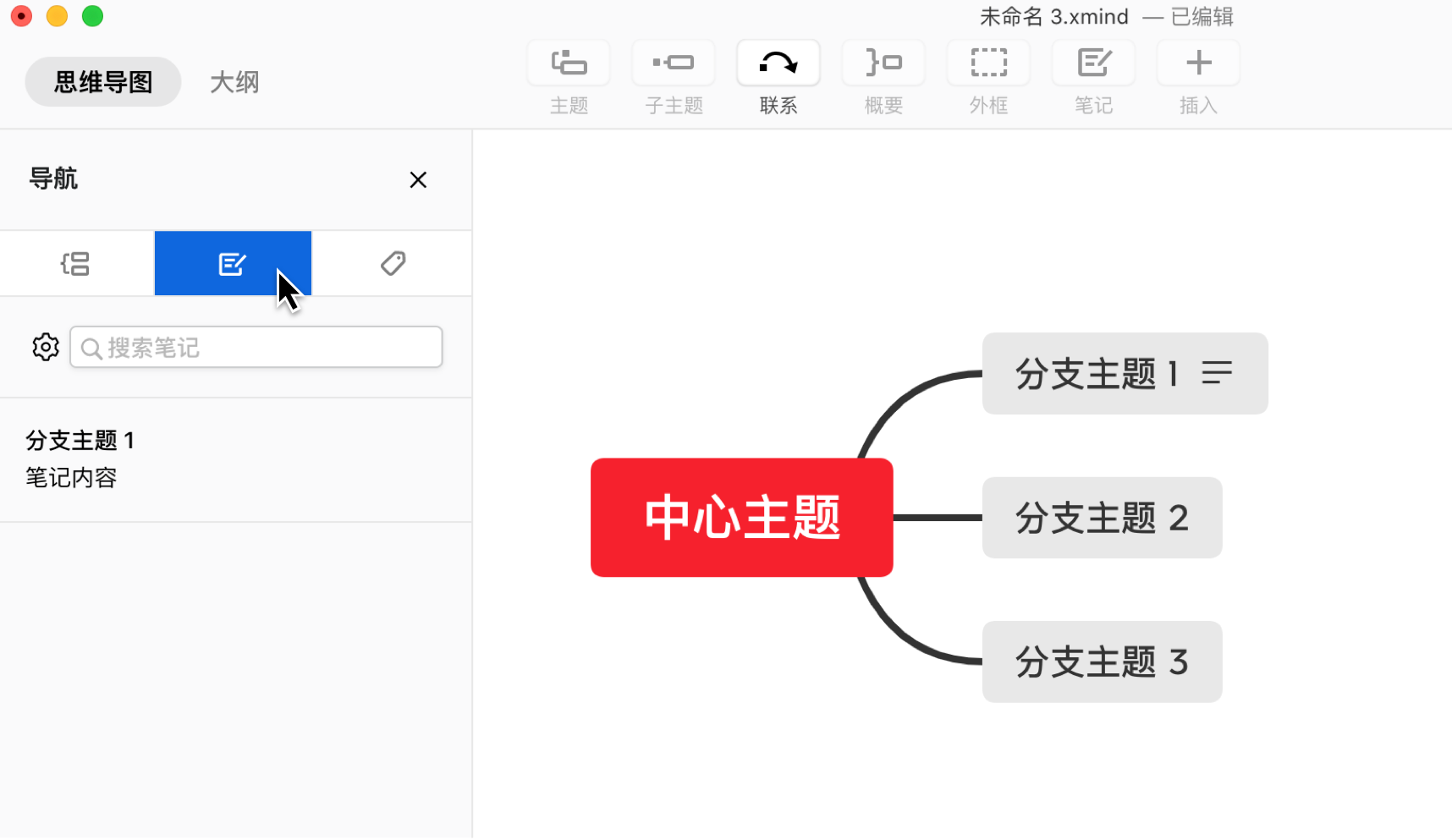Click the notes icon on 分支主题 1
Image resolution: width=1452 pixels, height=840 pixels.
(x=1217, y=373)
